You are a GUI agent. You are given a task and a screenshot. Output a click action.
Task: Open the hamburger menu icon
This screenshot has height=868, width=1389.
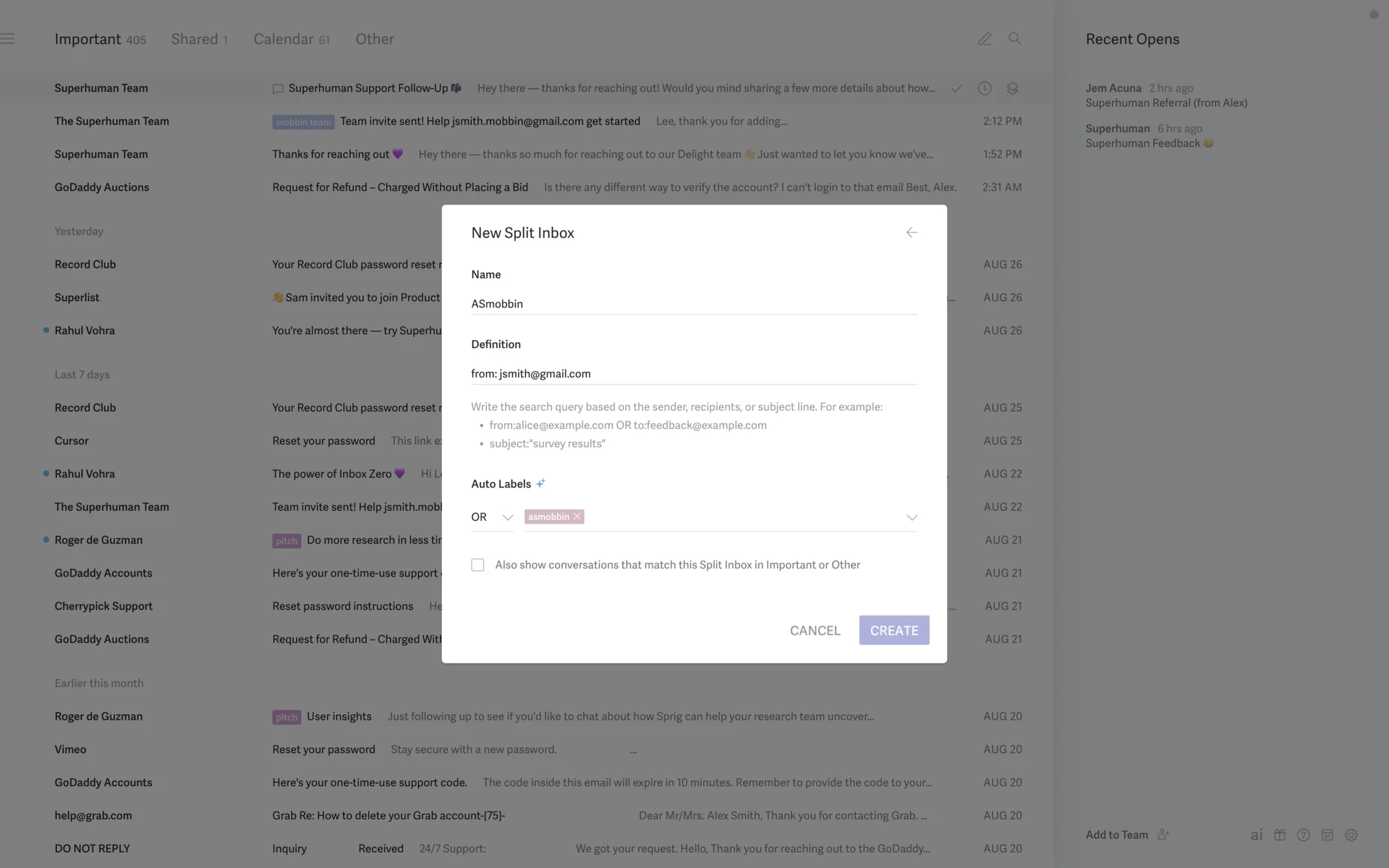point(7,39)
